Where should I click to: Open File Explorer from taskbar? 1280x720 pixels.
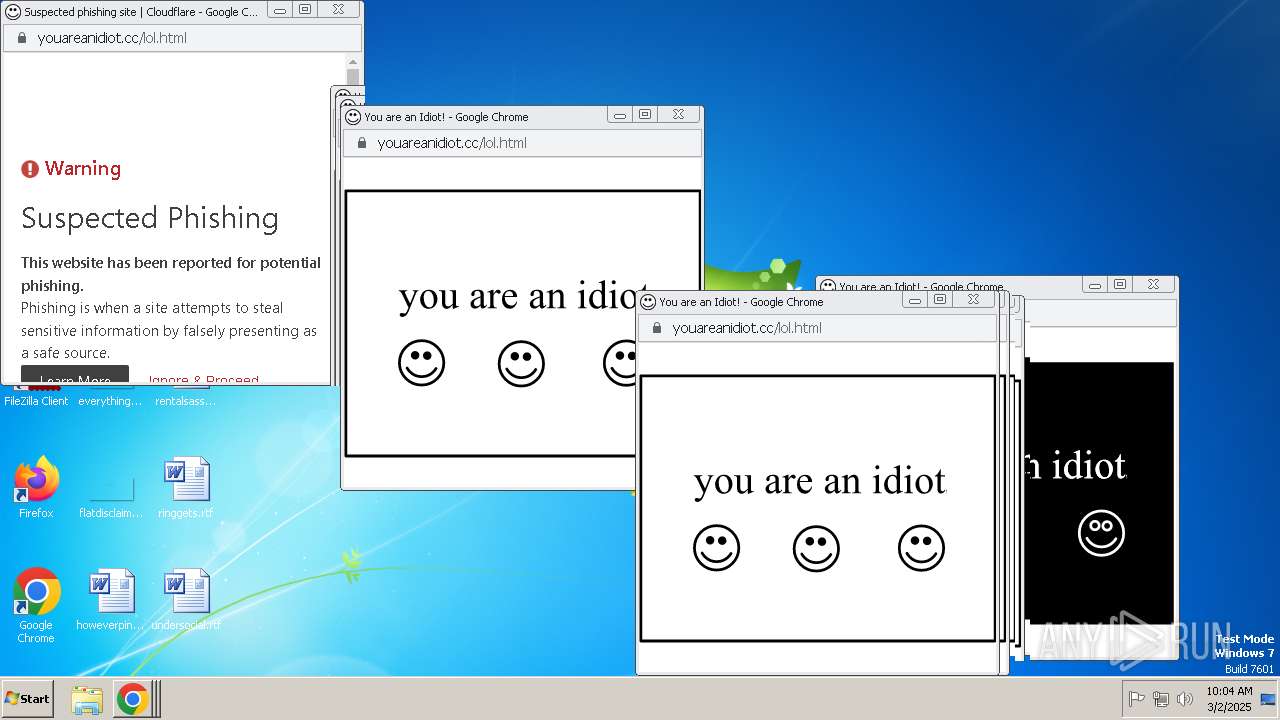(x=87, y=699)
